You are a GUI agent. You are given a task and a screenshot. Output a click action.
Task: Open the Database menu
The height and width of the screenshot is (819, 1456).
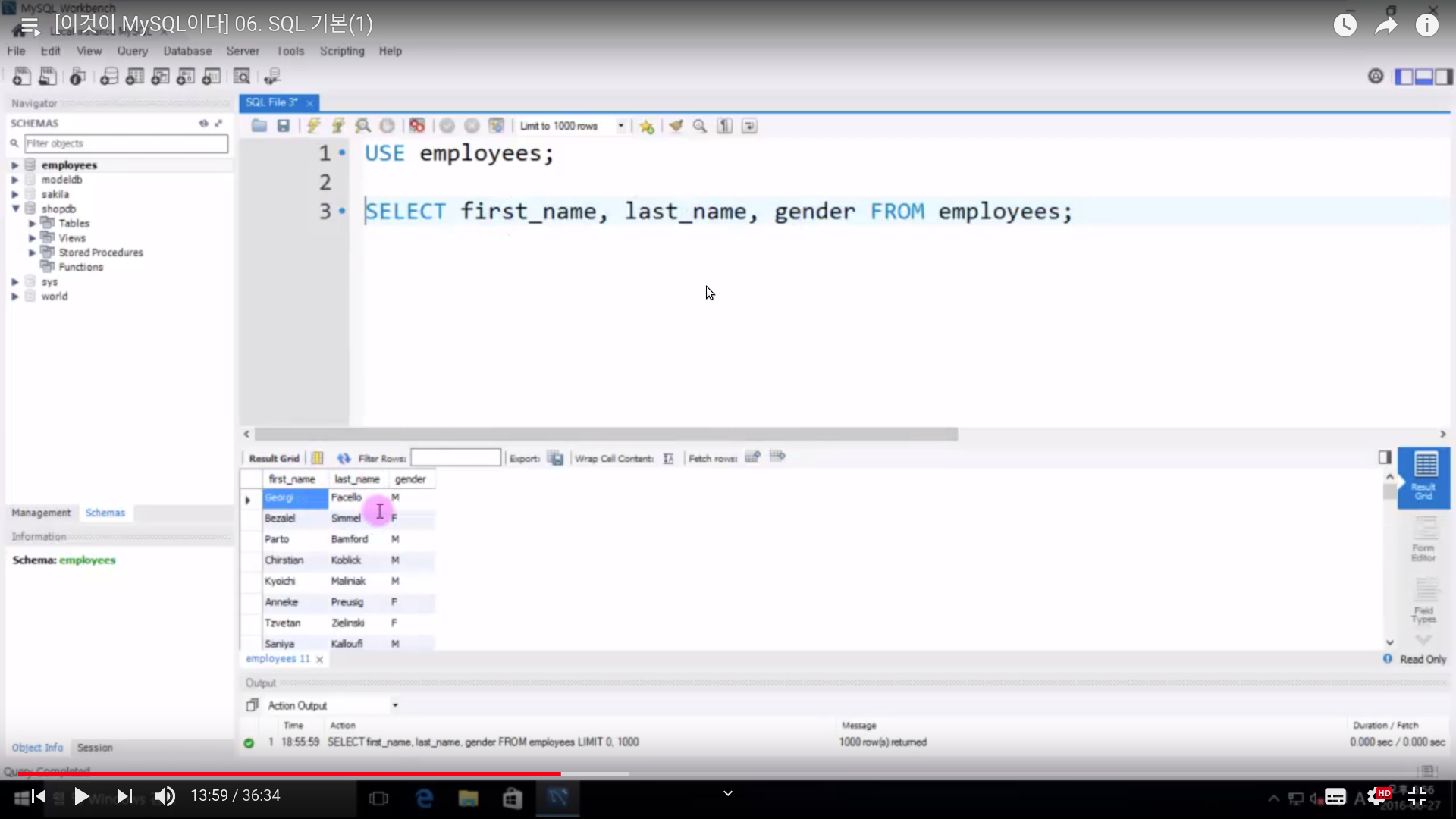point(187,51)
